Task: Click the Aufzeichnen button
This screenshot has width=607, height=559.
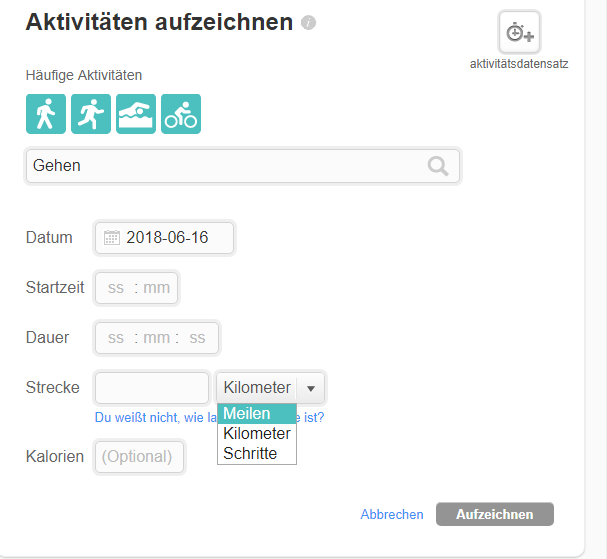Action: 495,514
